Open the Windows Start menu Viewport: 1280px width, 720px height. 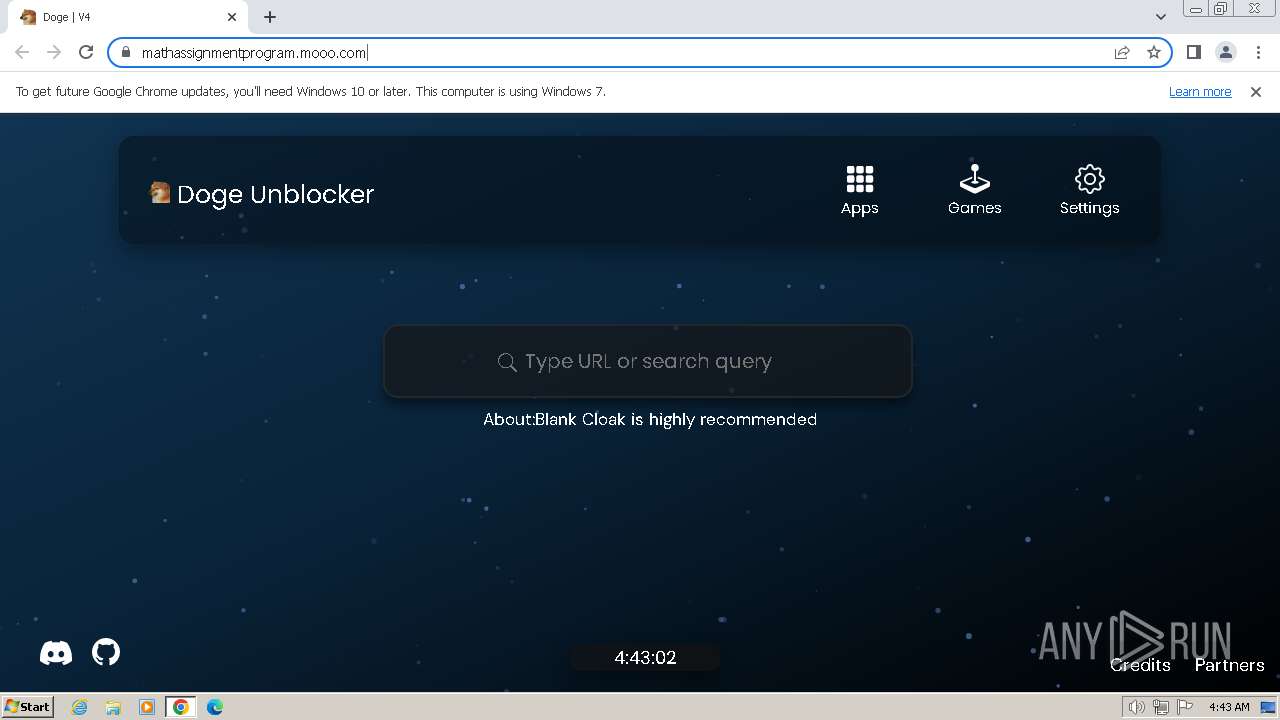point(27,706)
